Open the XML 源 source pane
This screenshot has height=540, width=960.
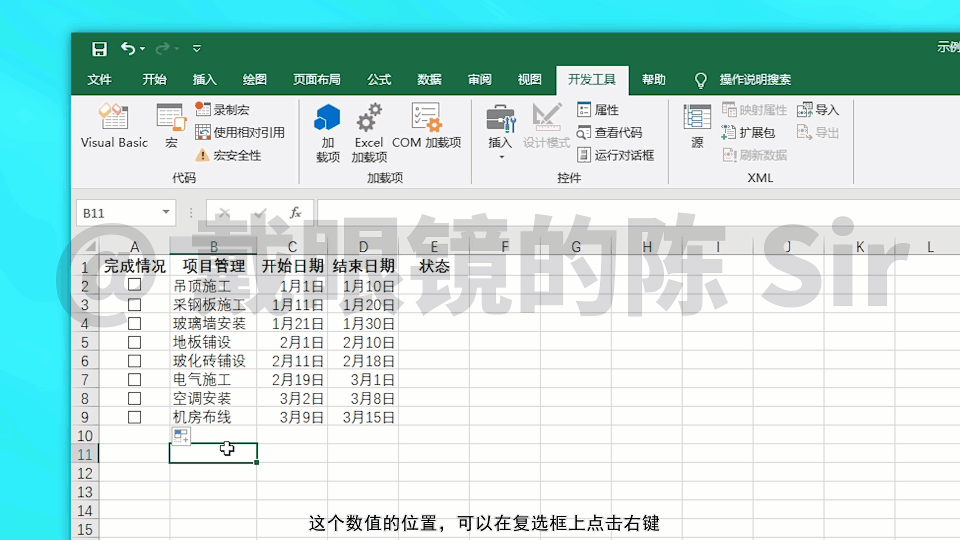[x=697, y=126]
